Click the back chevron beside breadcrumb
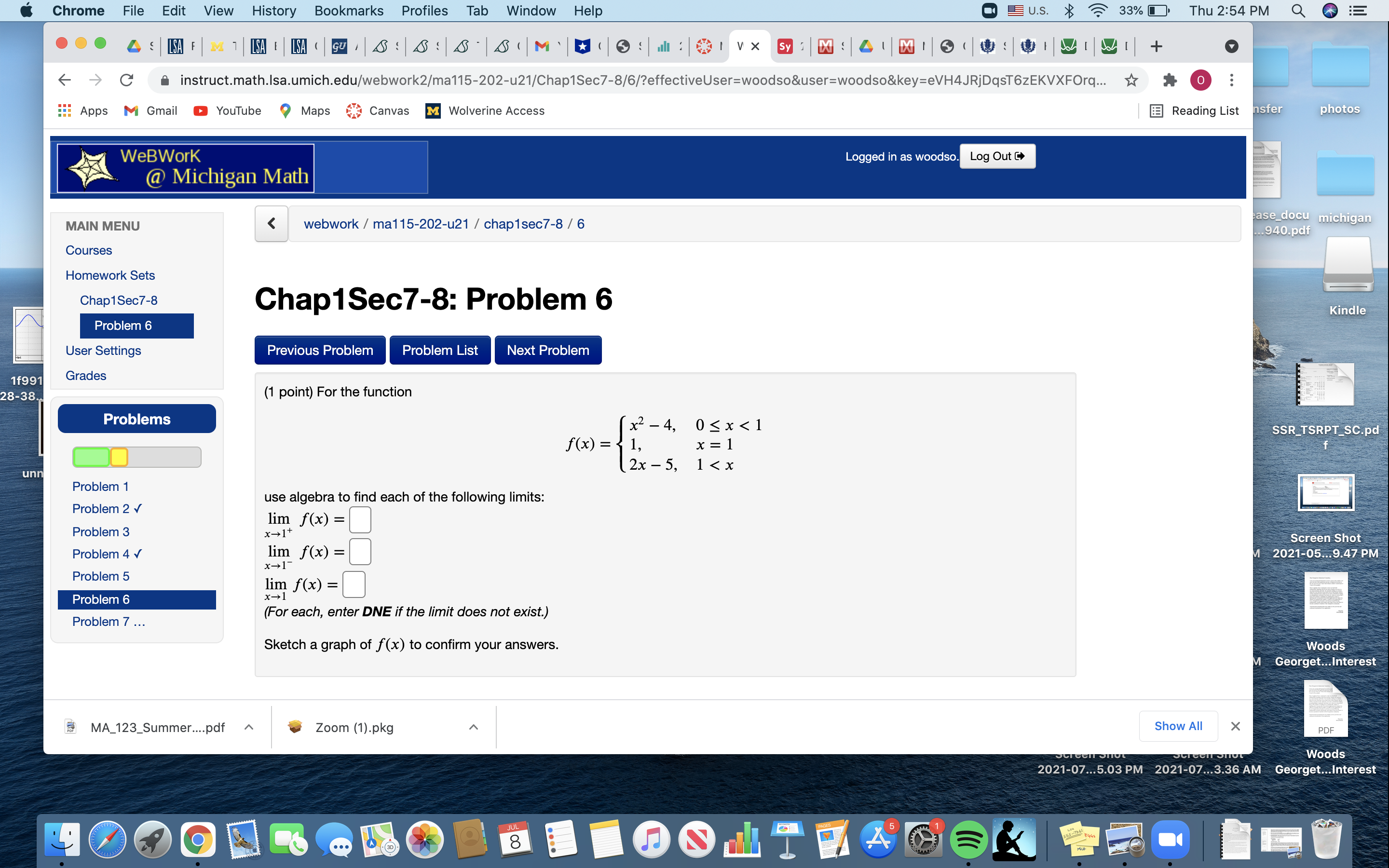1389x868 pixels. click(272, 224)
